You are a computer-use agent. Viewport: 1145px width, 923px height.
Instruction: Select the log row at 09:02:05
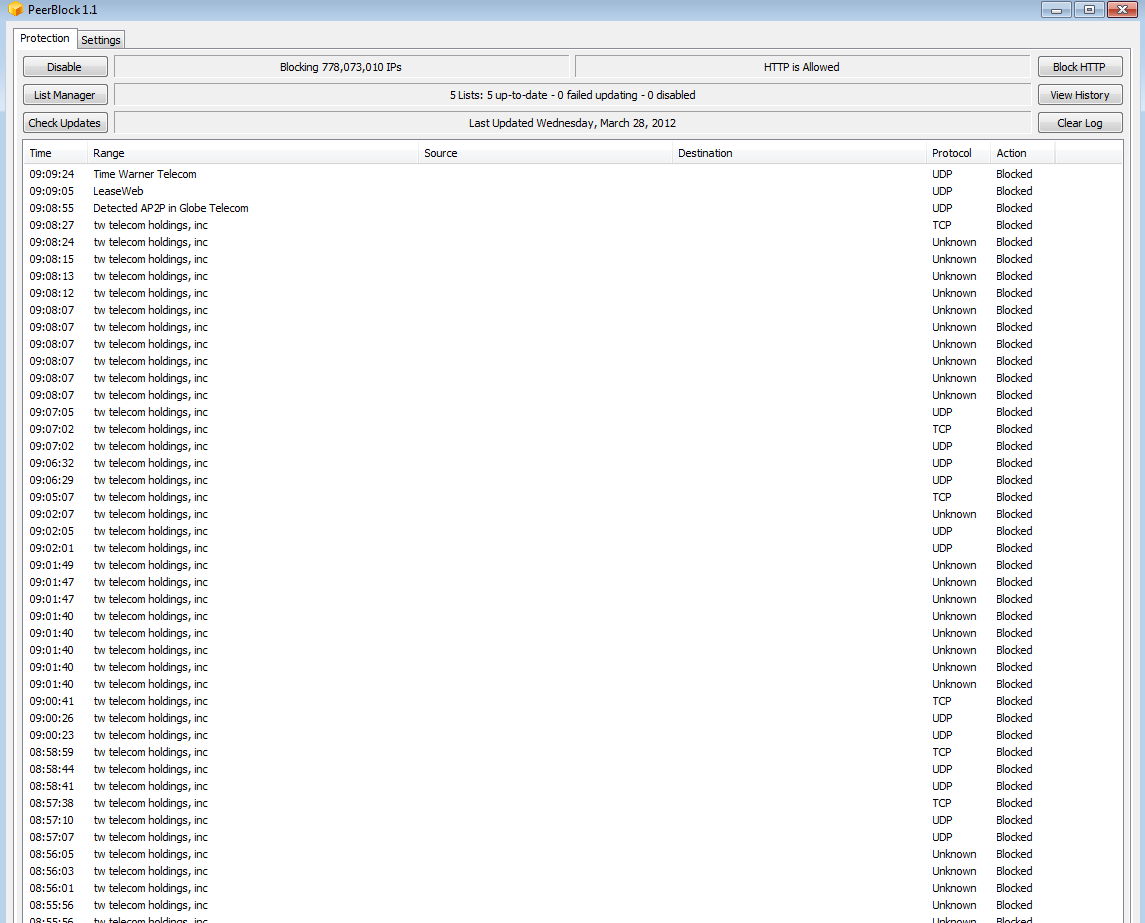[572, 531]
